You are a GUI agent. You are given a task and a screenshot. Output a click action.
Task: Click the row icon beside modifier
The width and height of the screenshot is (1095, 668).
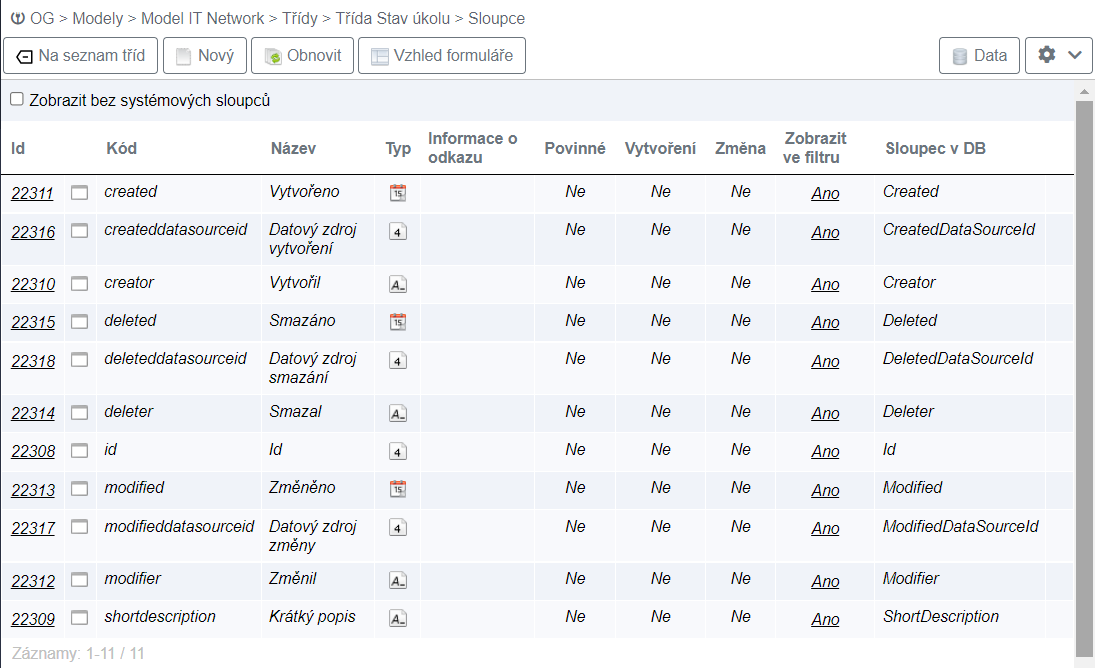click(79, 580)
